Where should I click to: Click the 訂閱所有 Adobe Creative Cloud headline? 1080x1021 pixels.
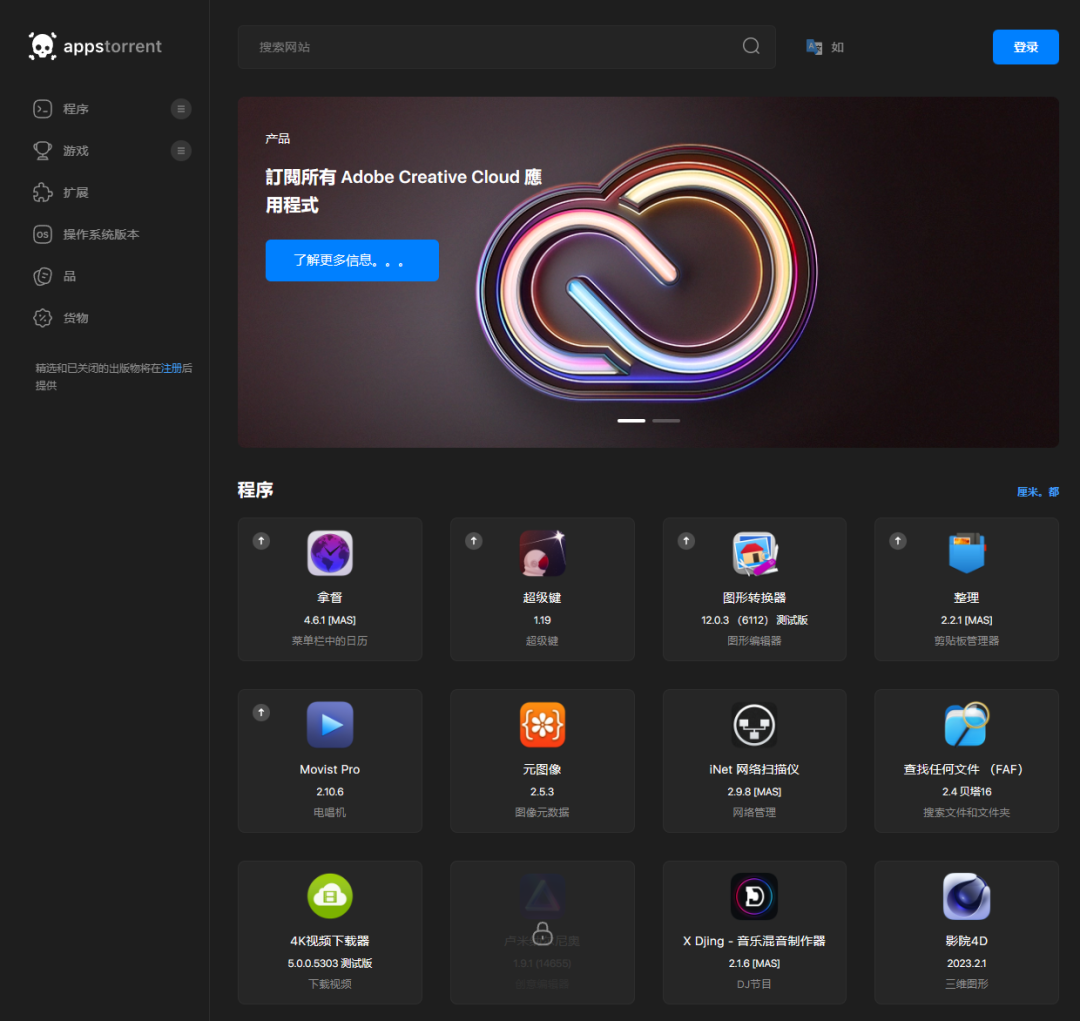pyautogui.click(x=404, y=191)
